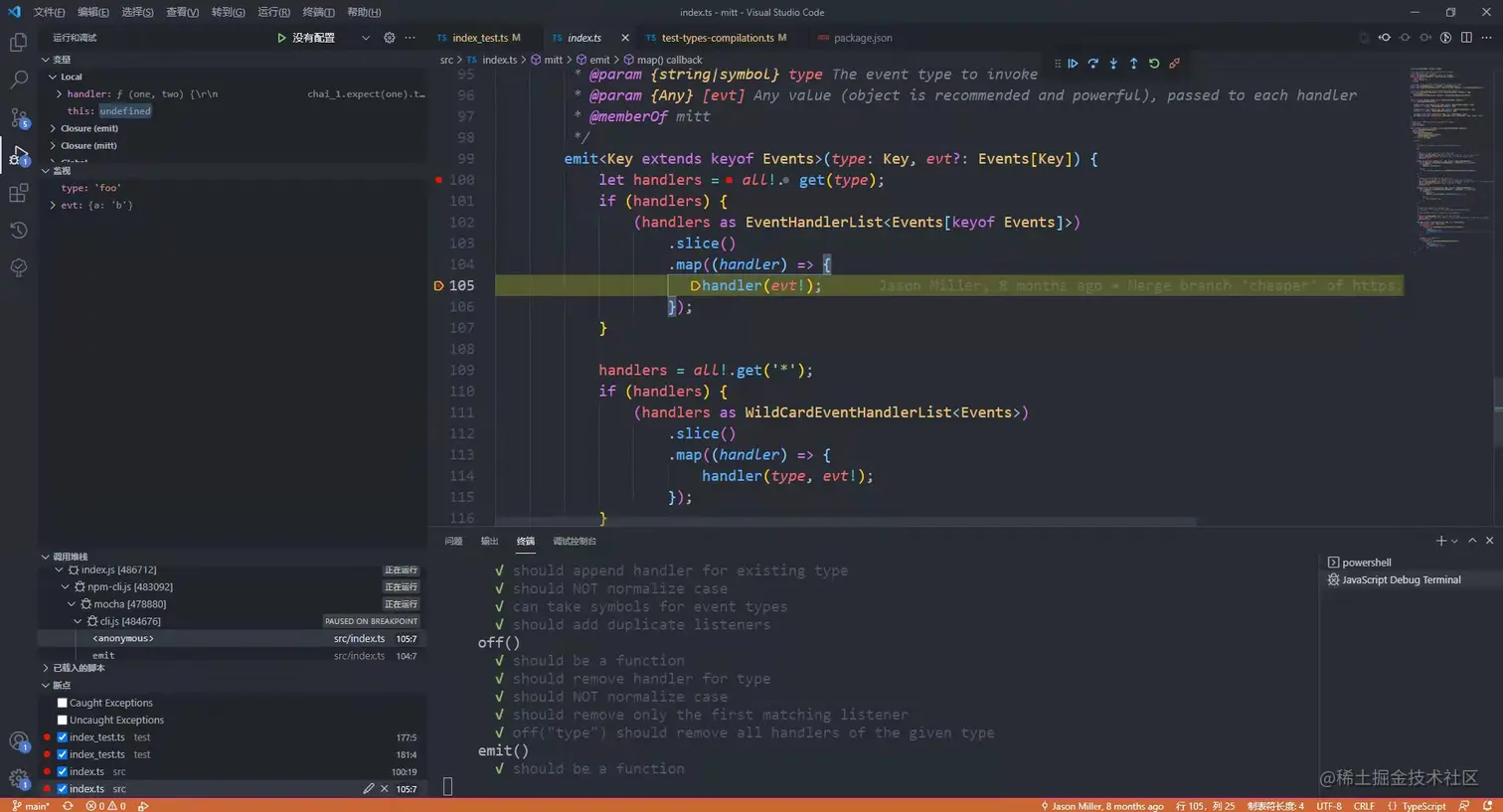Open the Explorer view in activity bar

18,43
